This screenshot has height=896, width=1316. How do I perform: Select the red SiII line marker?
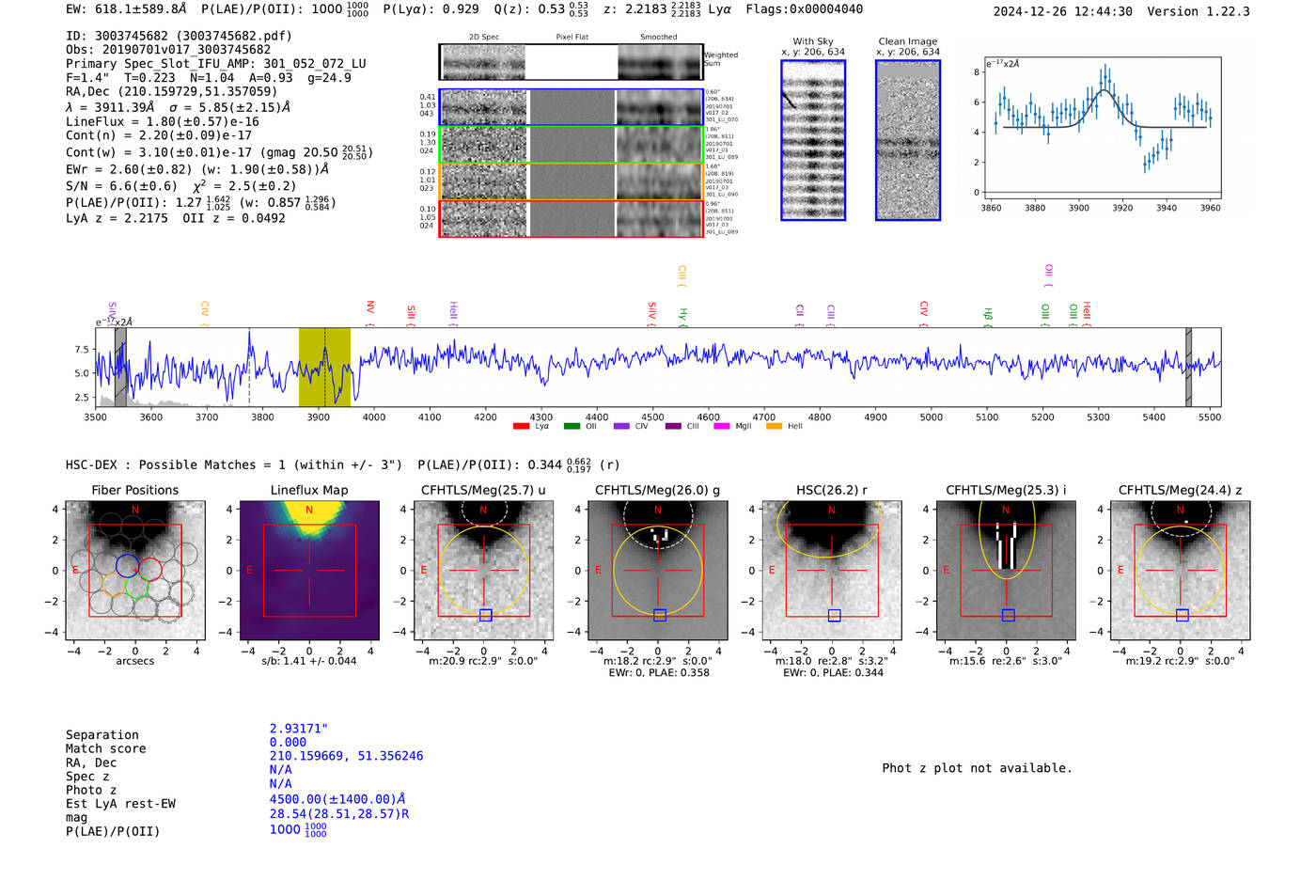tap(411, 315)
